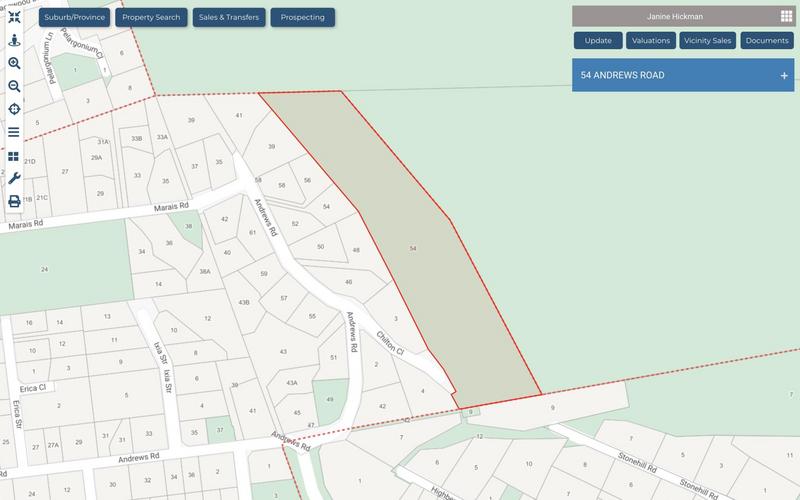Open the apps grid icon beside Janine Hickman

(785, 17)
